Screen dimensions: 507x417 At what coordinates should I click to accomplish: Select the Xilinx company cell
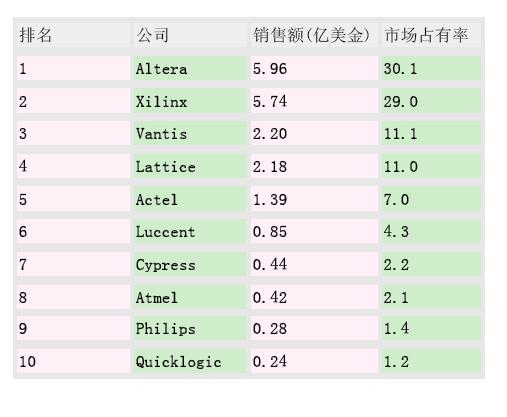190,101
